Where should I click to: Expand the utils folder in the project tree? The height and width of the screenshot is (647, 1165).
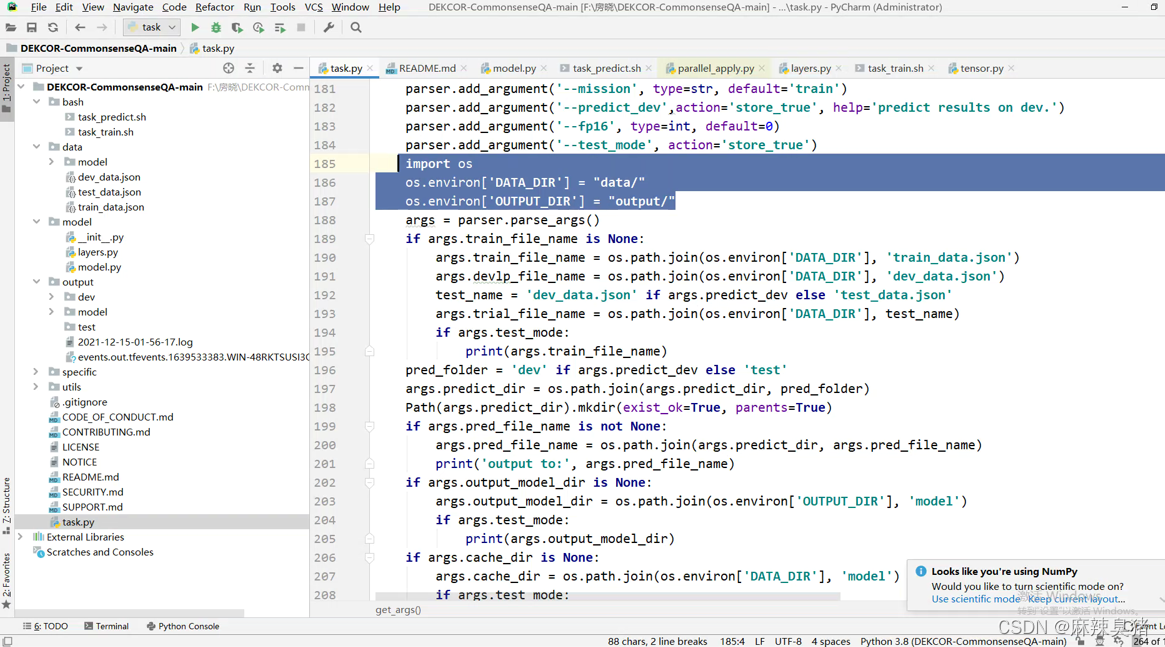tap(36, 387)
